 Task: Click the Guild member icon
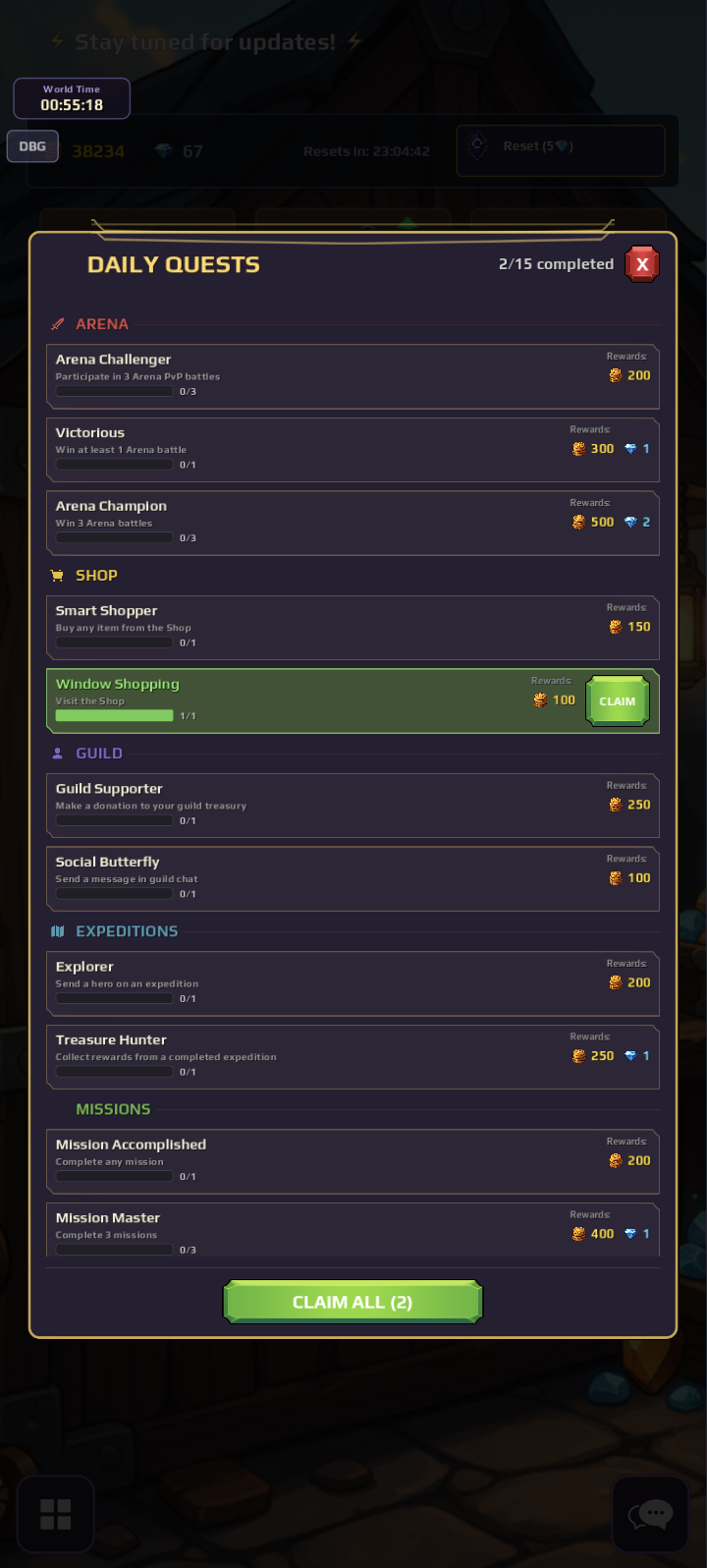(57, 753)
